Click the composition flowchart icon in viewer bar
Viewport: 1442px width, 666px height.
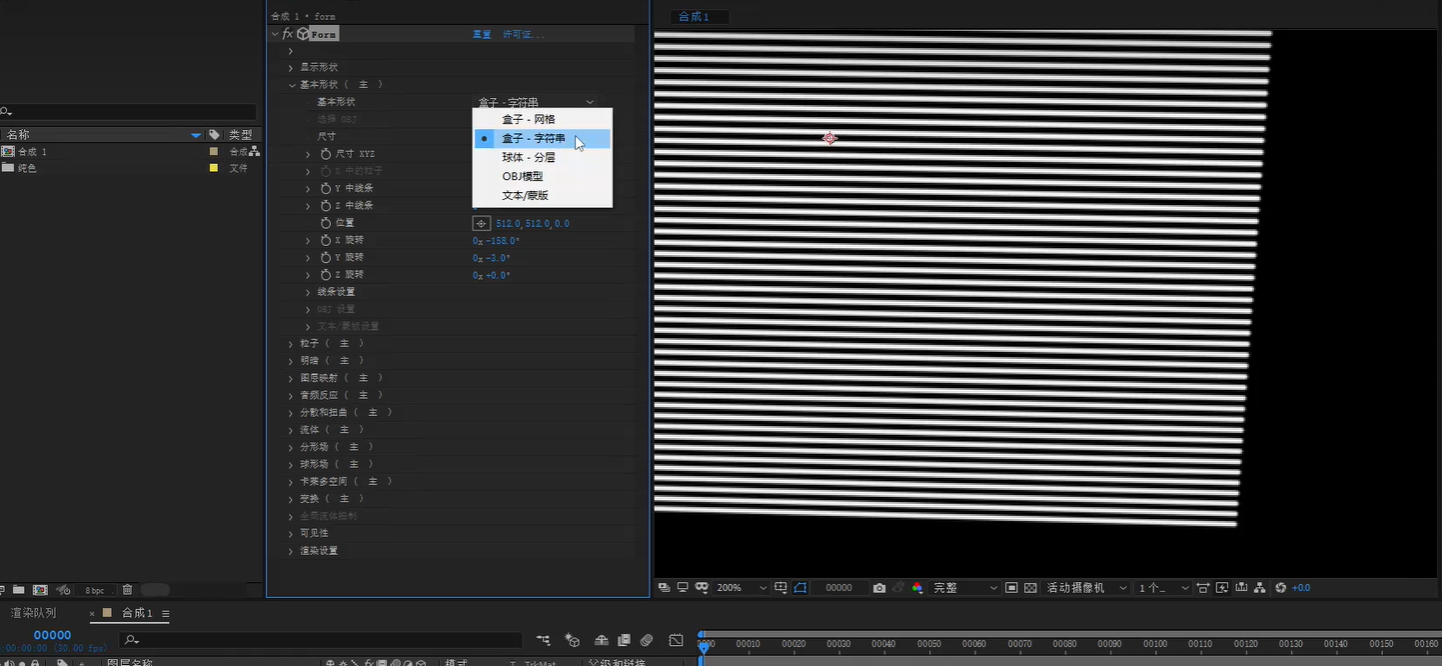tap(1259, 588)
